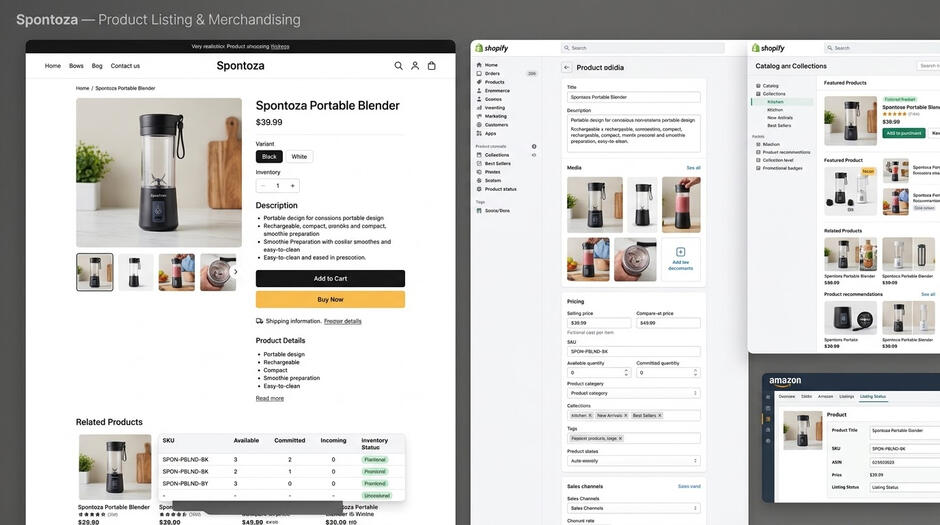Click the yellow Buy Now button
Viewport: 940px width, 525px height.
pos(330,300)
